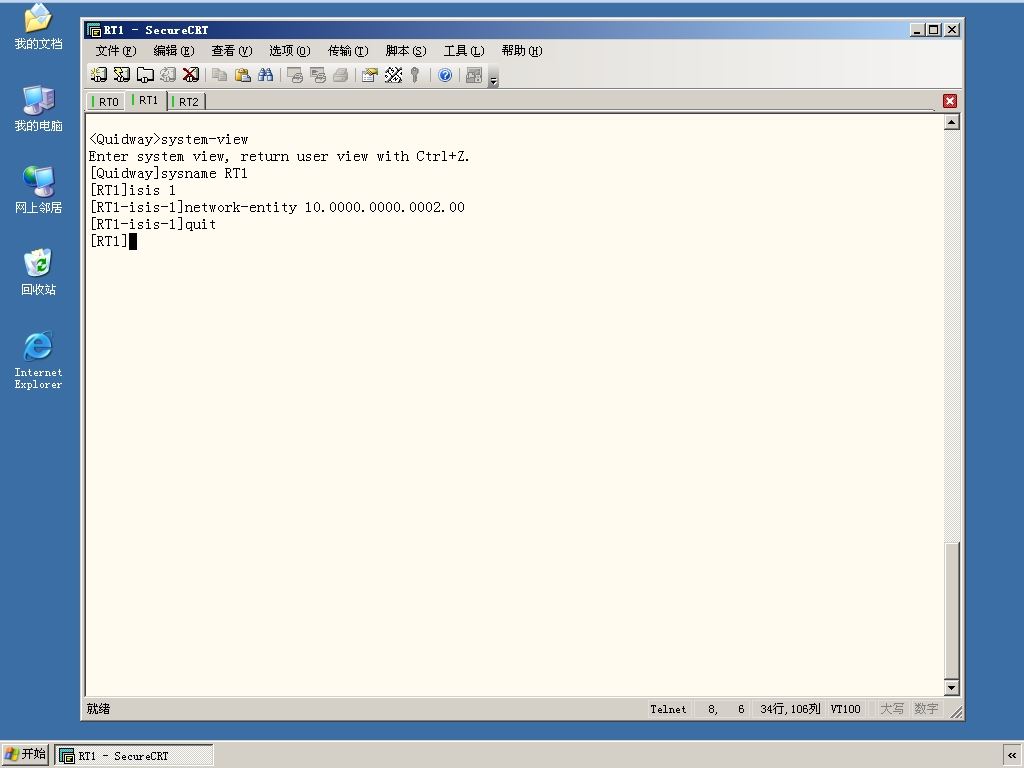The image size is (1024, 768).
Task: Maximize the SecureCRT window
Action: coord(934,30)
